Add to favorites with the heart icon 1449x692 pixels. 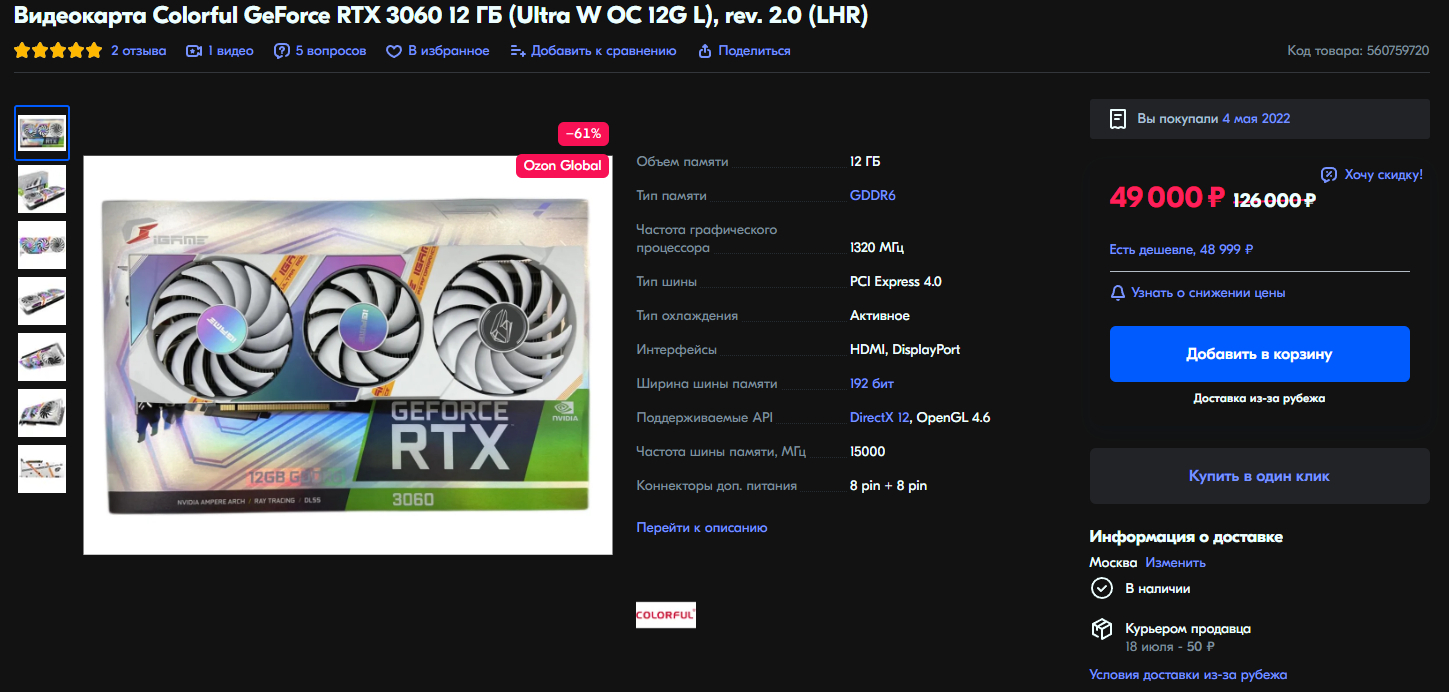click(x=394, y=51)
